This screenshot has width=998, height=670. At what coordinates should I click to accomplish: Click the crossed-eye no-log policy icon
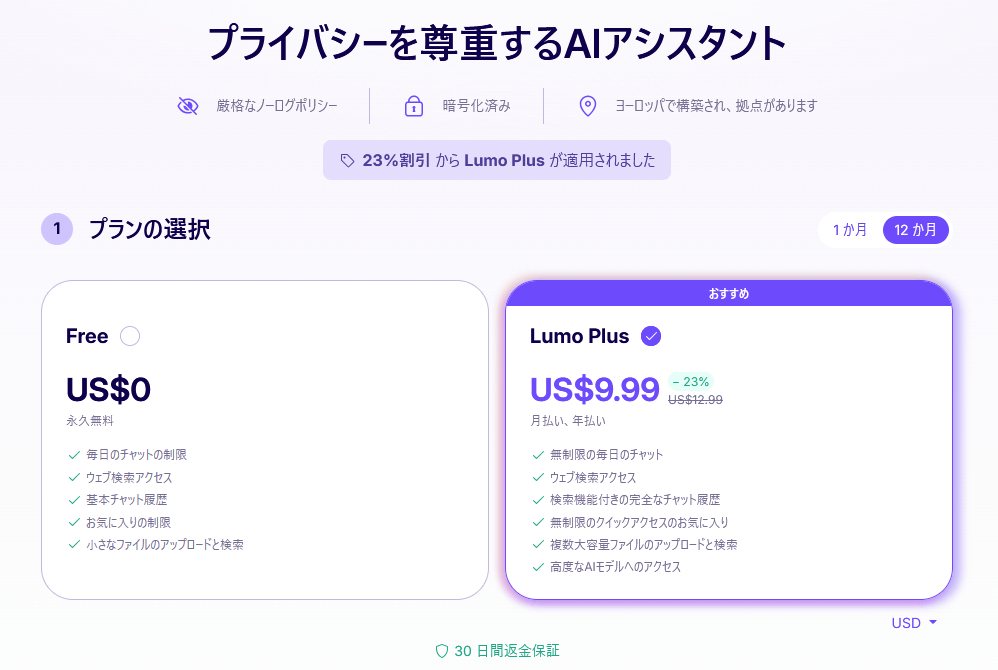(x=188, y=106)
